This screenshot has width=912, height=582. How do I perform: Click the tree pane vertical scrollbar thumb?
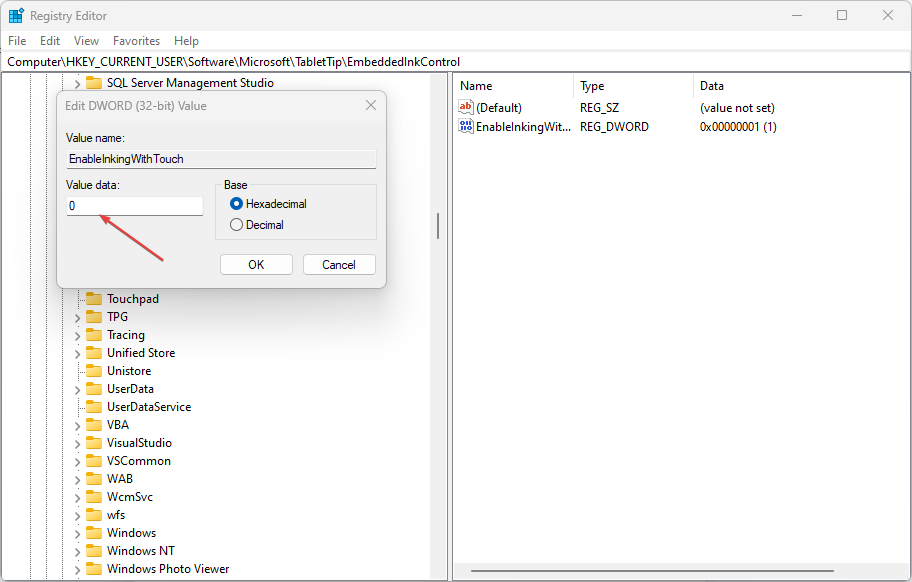[438, 226]
